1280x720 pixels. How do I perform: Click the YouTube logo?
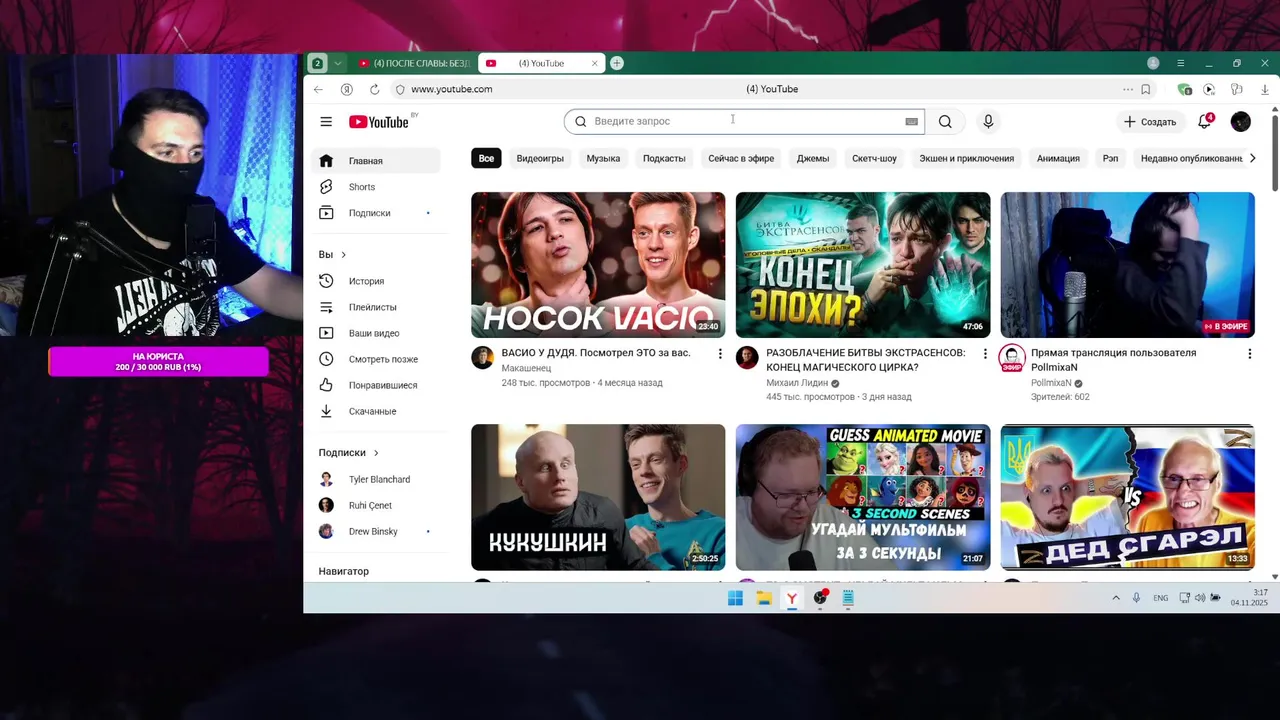[x=379, y=122]
